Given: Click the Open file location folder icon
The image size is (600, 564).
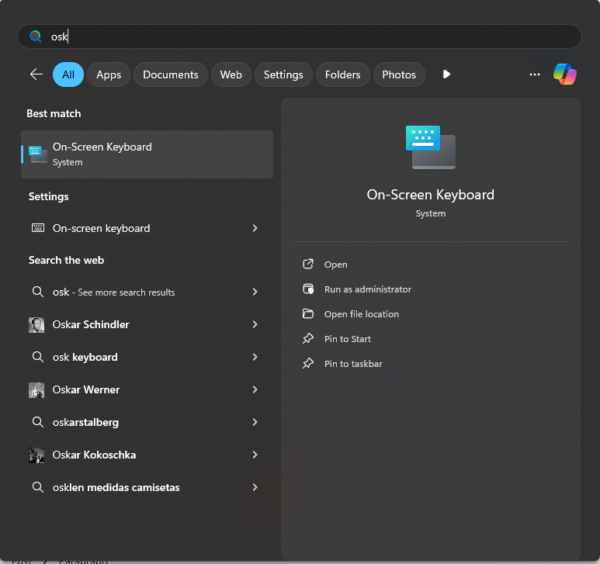Looking at the screenshot, I should click(308, 314).
